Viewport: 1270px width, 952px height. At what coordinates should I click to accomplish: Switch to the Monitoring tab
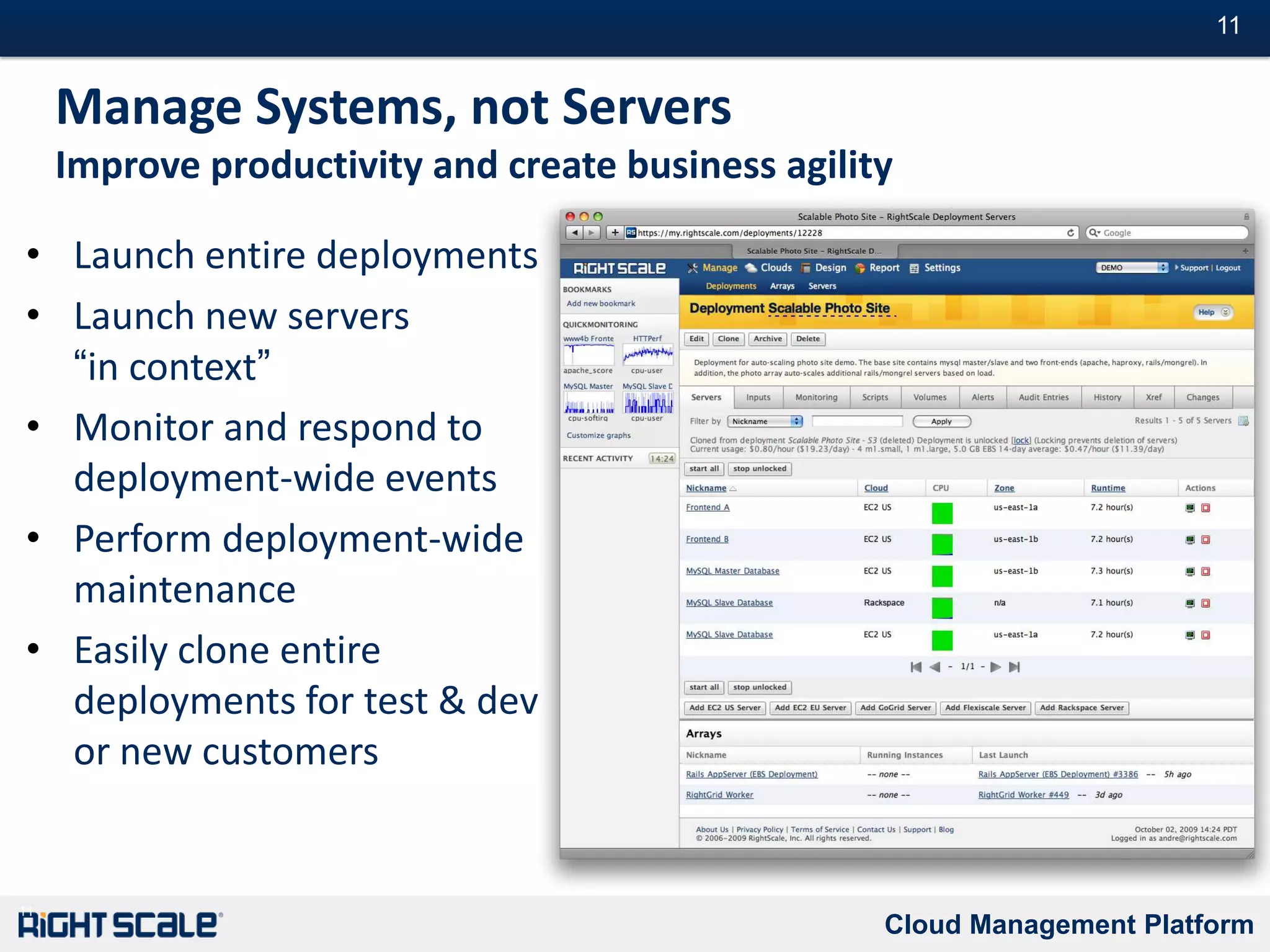point(816,398)
